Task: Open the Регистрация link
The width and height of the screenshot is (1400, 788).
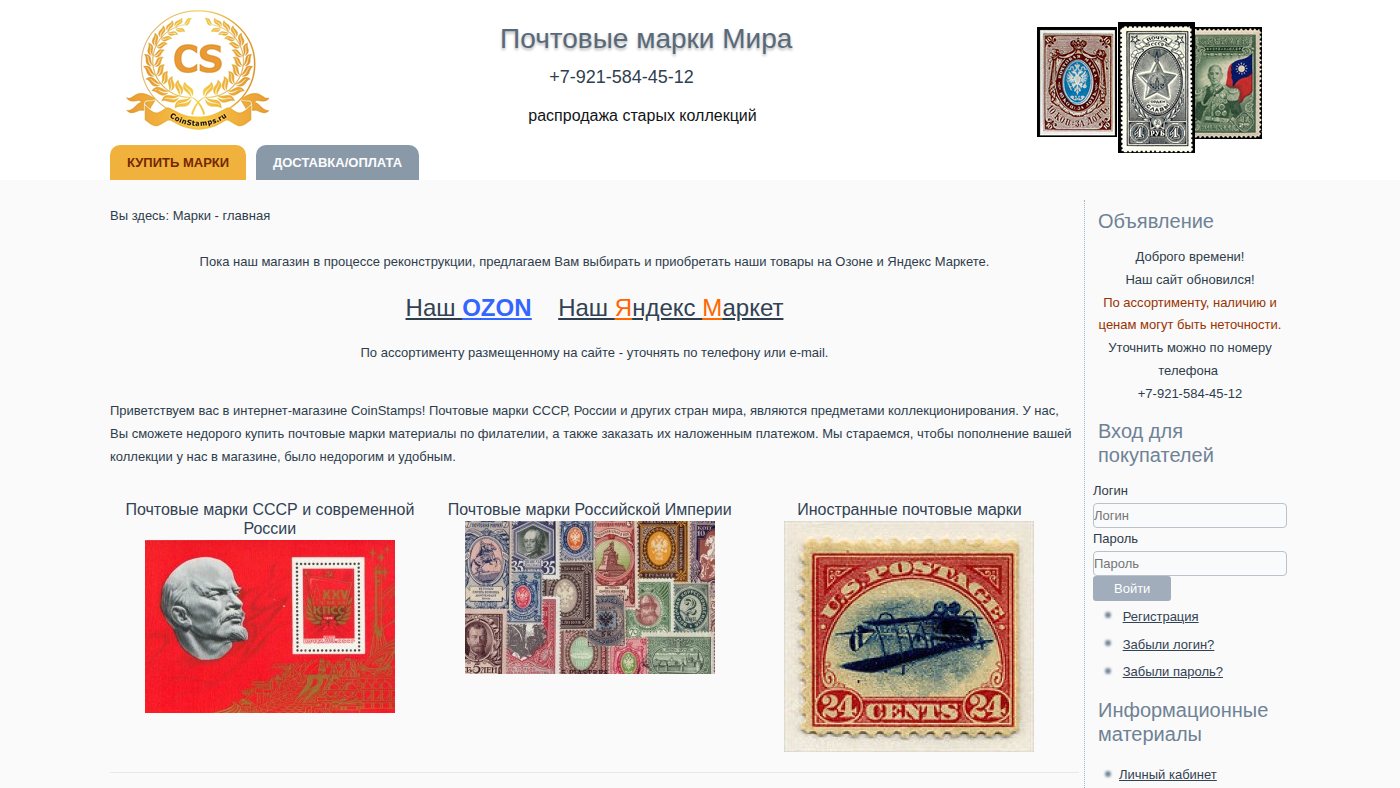Action: pos(1160,617)
